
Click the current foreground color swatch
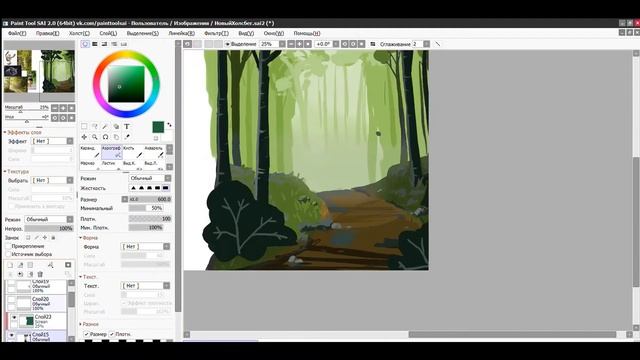[x=158, y=127]
